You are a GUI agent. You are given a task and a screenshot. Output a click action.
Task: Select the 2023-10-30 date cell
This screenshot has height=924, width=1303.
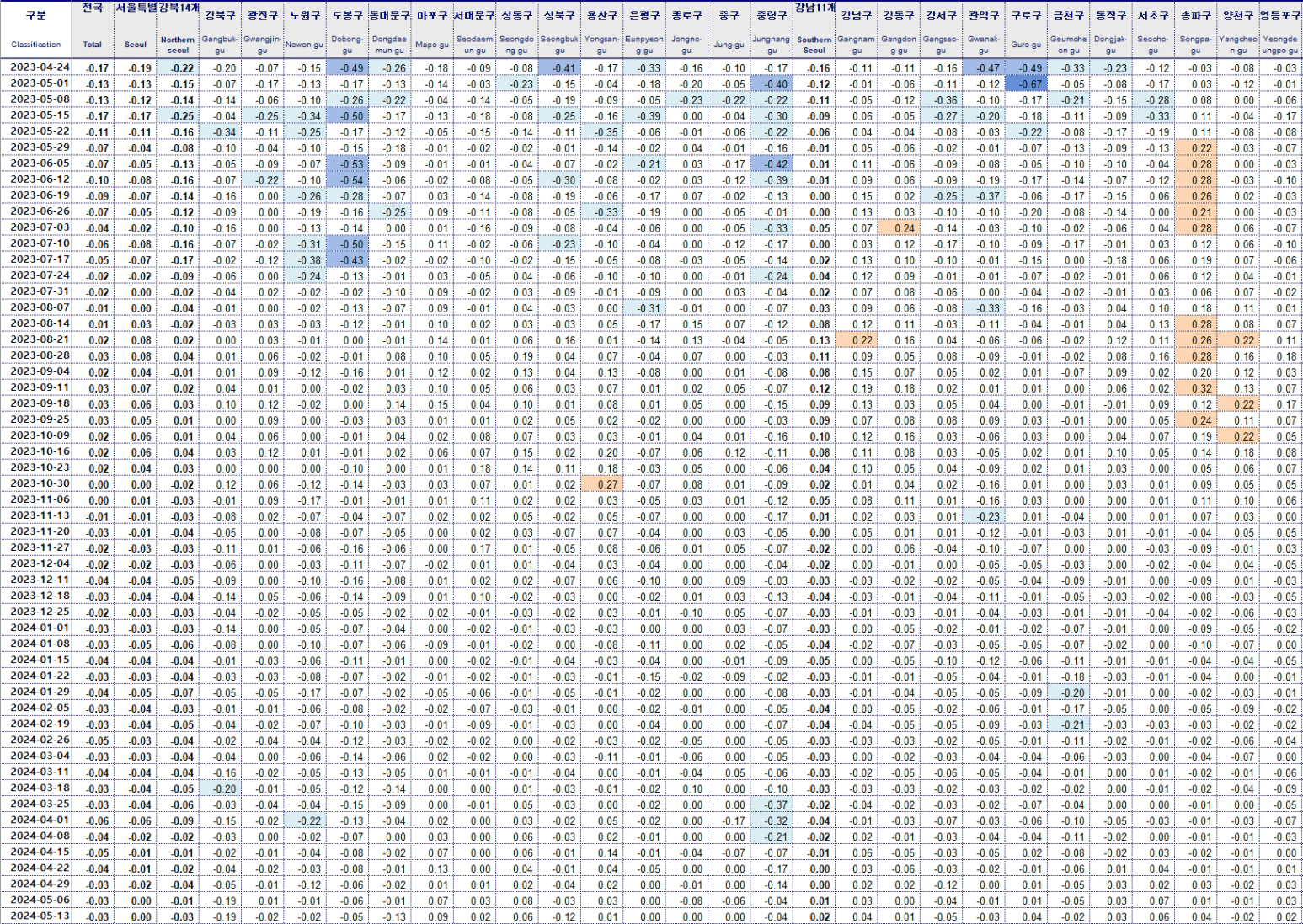click(40, 483)
